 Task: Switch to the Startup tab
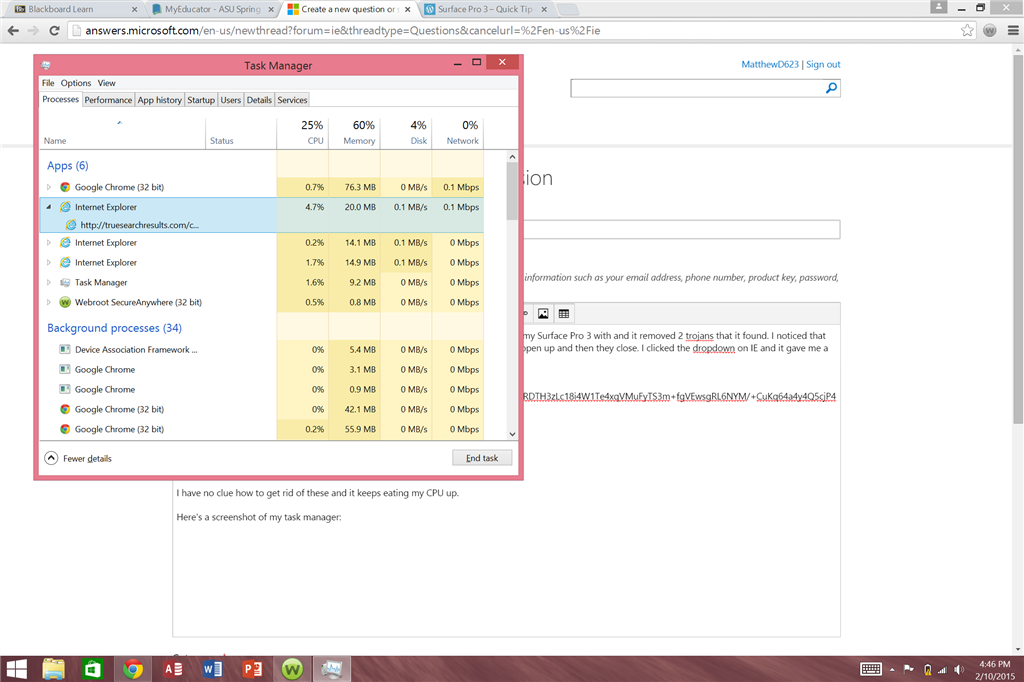click(x=200, y=100)
